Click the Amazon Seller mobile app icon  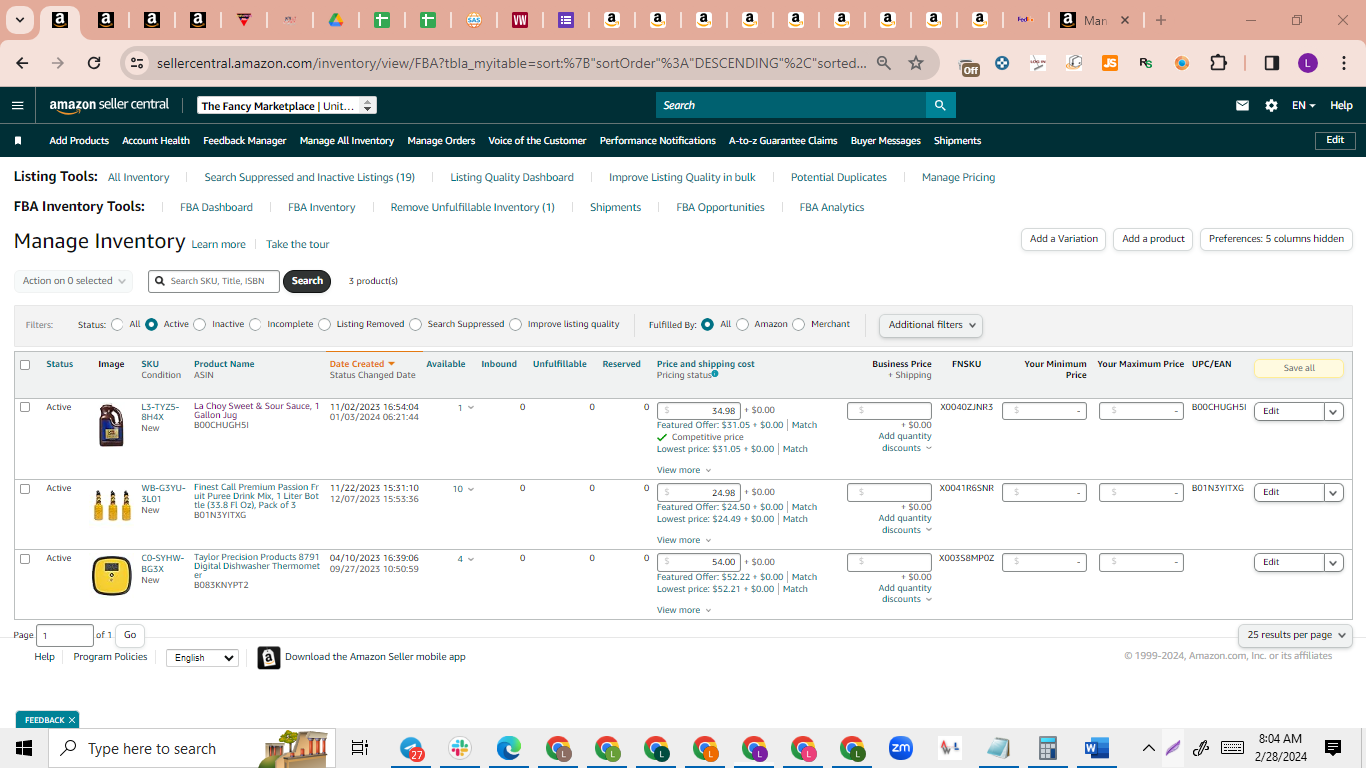pos(268,657)
